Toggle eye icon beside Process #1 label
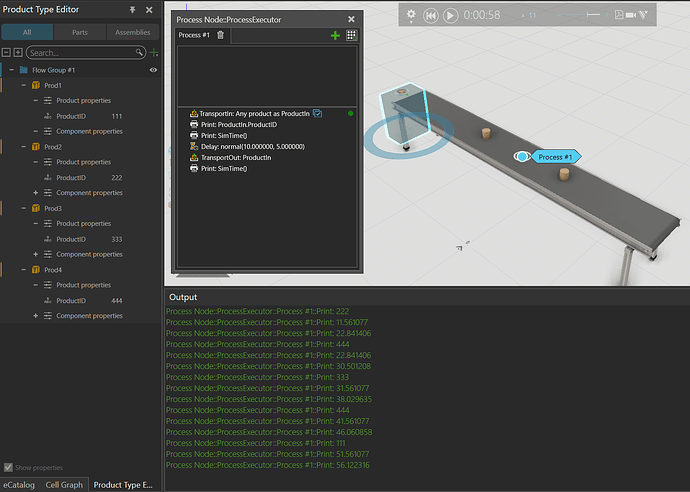The width and height of the screenshot is (690, 492). (x=522, y=156)
